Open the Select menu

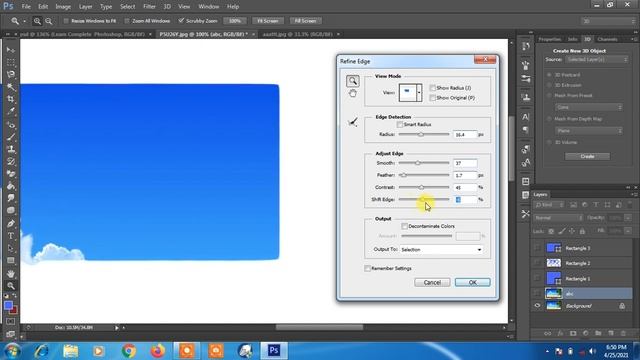(x=127, y=7)
